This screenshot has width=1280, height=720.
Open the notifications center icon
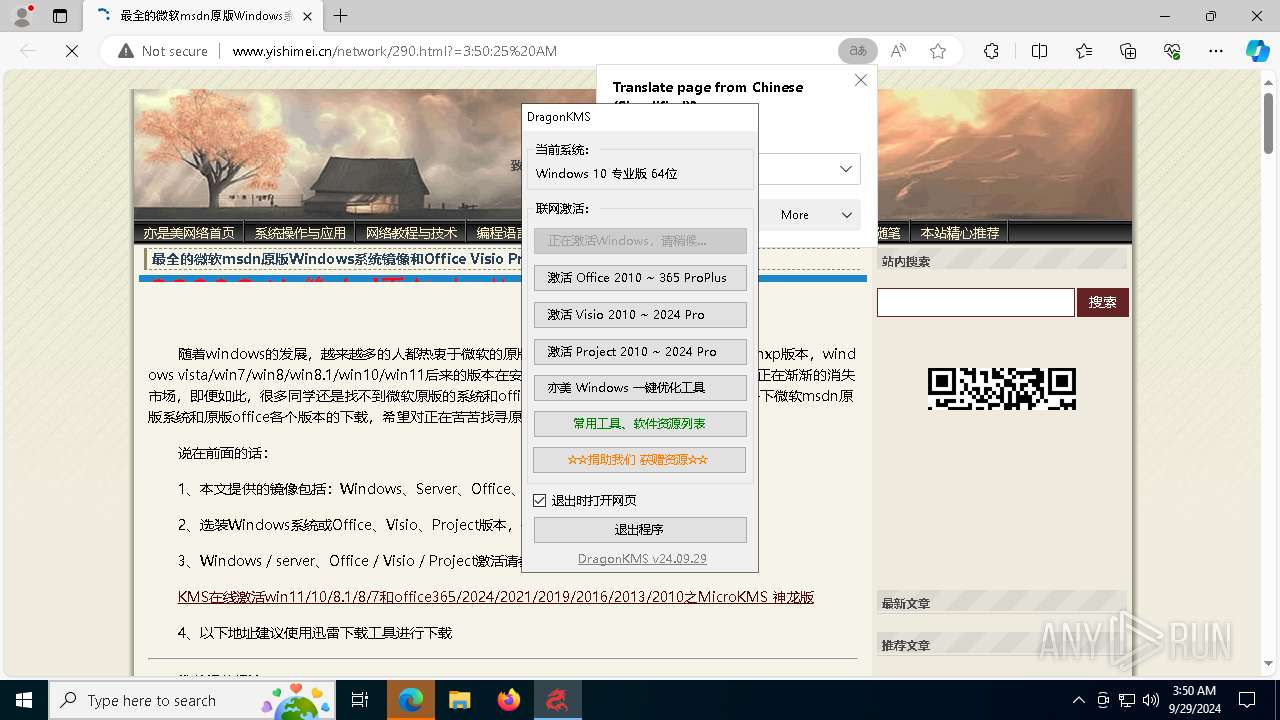point(1247,700)
